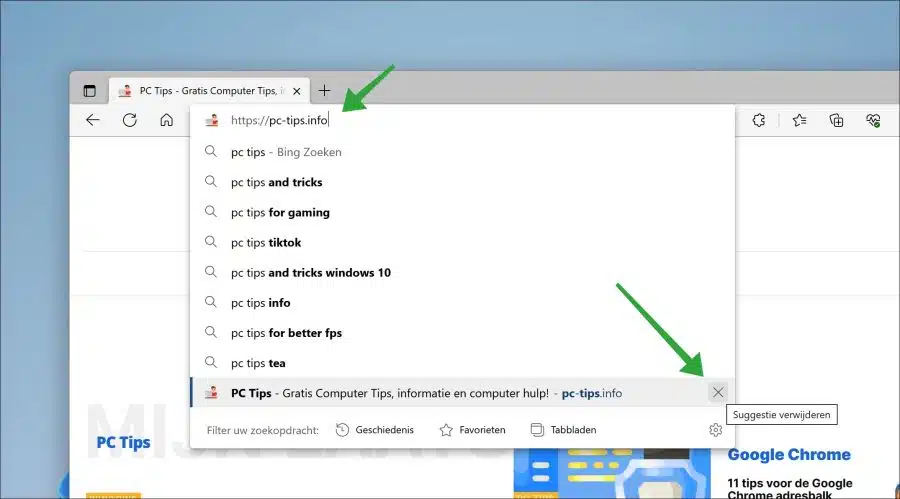Open the Extensions puzzle icon
The image size is (900, 499).
(759, 120)
